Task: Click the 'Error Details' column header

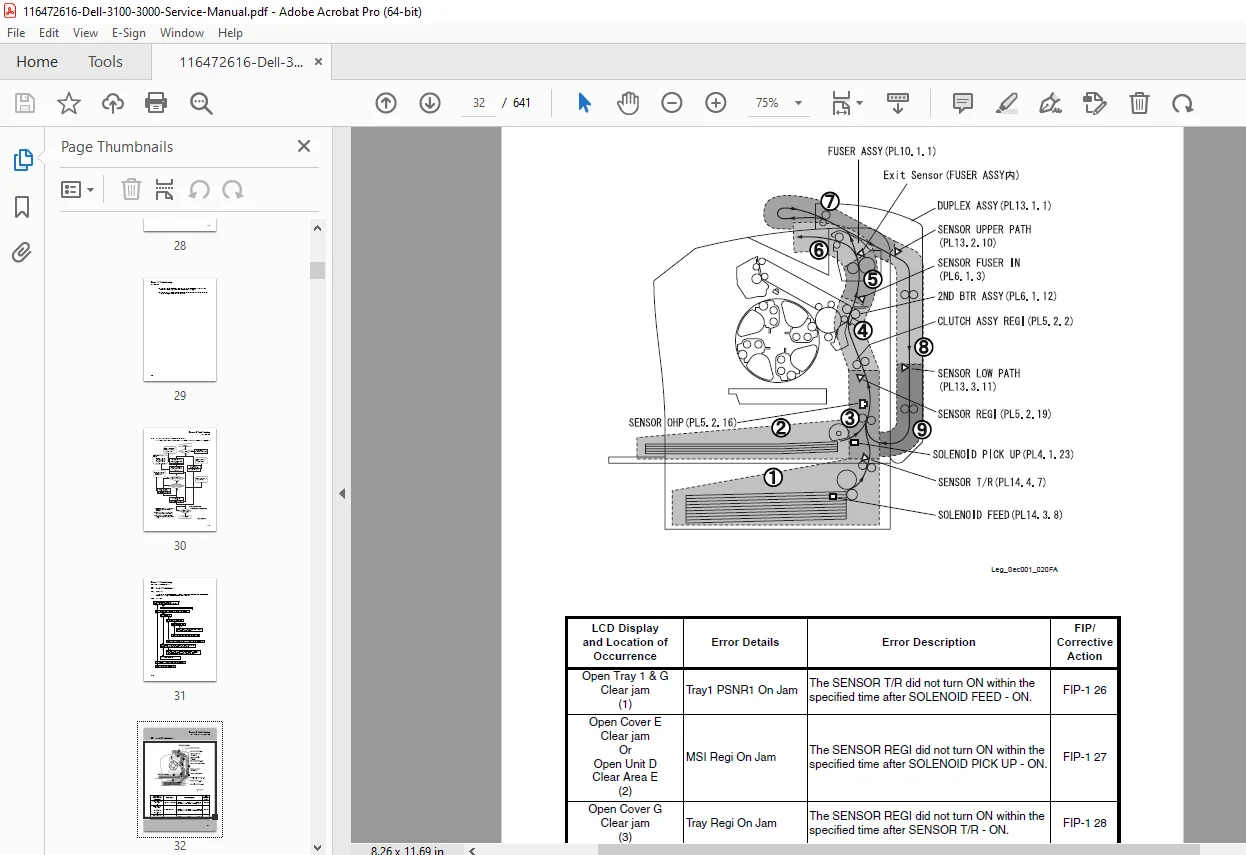Action: (745, 642)
